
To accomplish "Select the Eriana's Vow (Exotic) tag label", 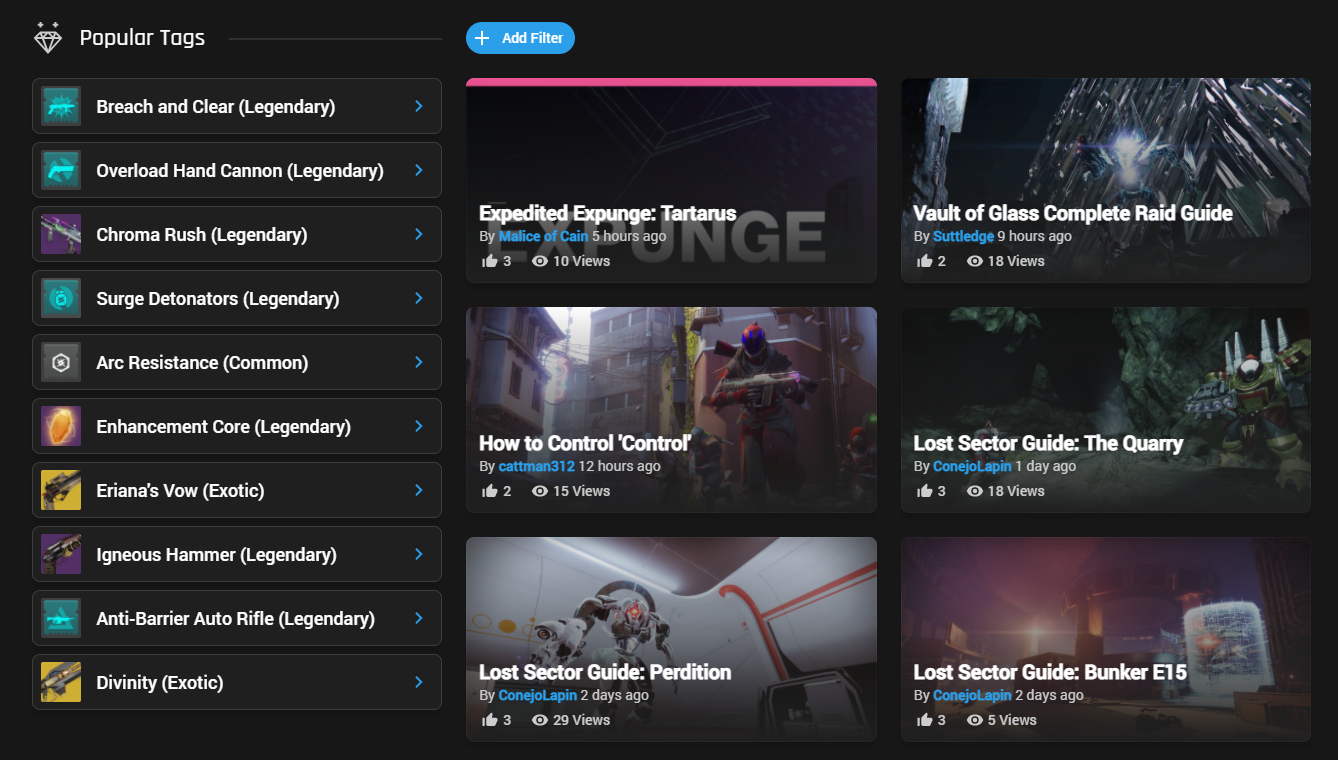I will point(180,491).
